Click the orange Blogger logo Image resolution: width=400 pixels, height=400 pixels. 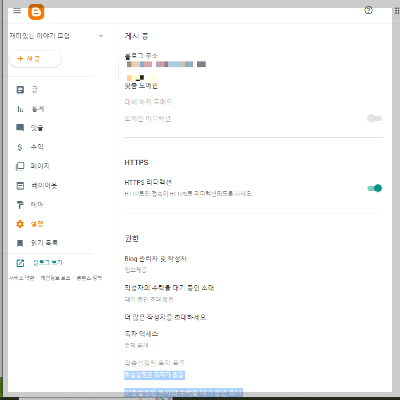pos(36,12)
